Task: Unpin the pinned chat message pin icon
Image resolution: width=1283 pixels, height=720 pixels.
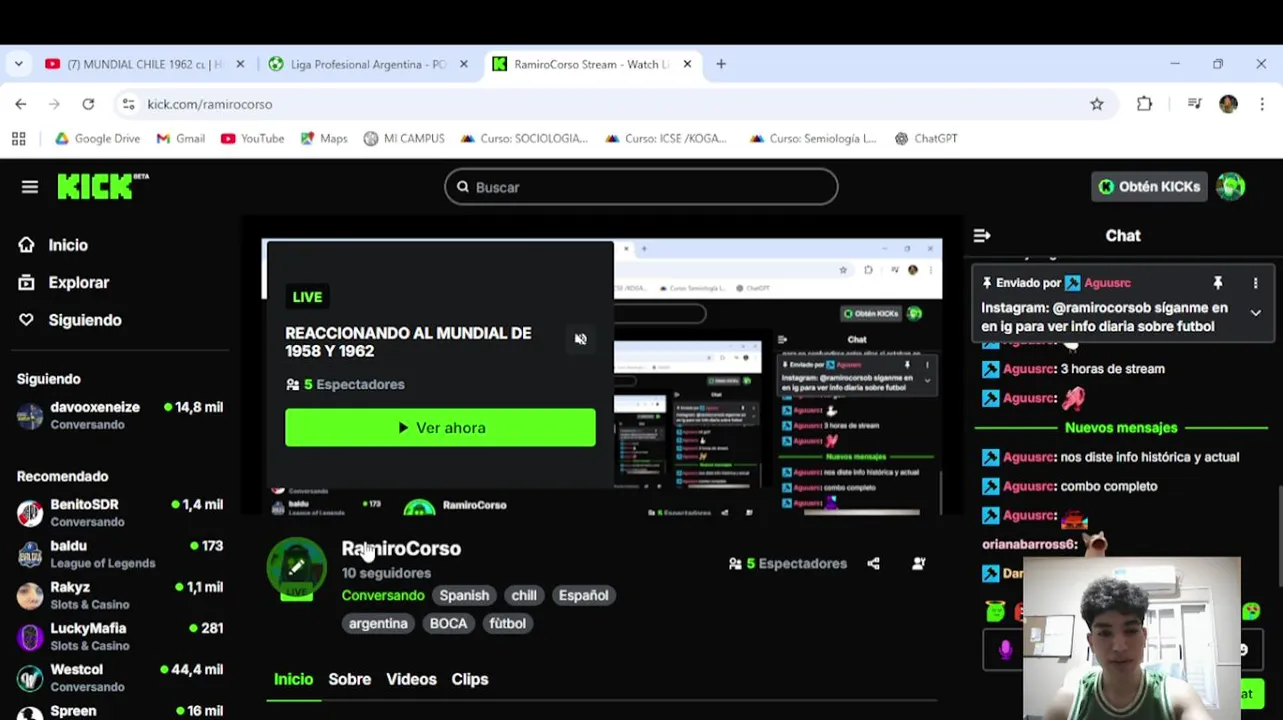Action: [1218, 284]
